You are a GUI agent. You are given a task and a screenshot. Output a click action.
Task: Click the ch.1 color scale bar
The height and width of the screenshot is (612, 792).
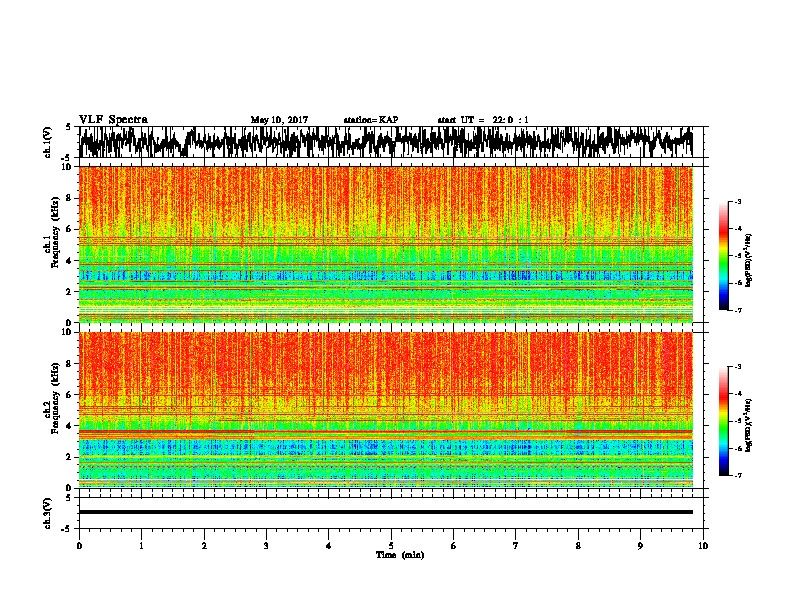[723, 256]
